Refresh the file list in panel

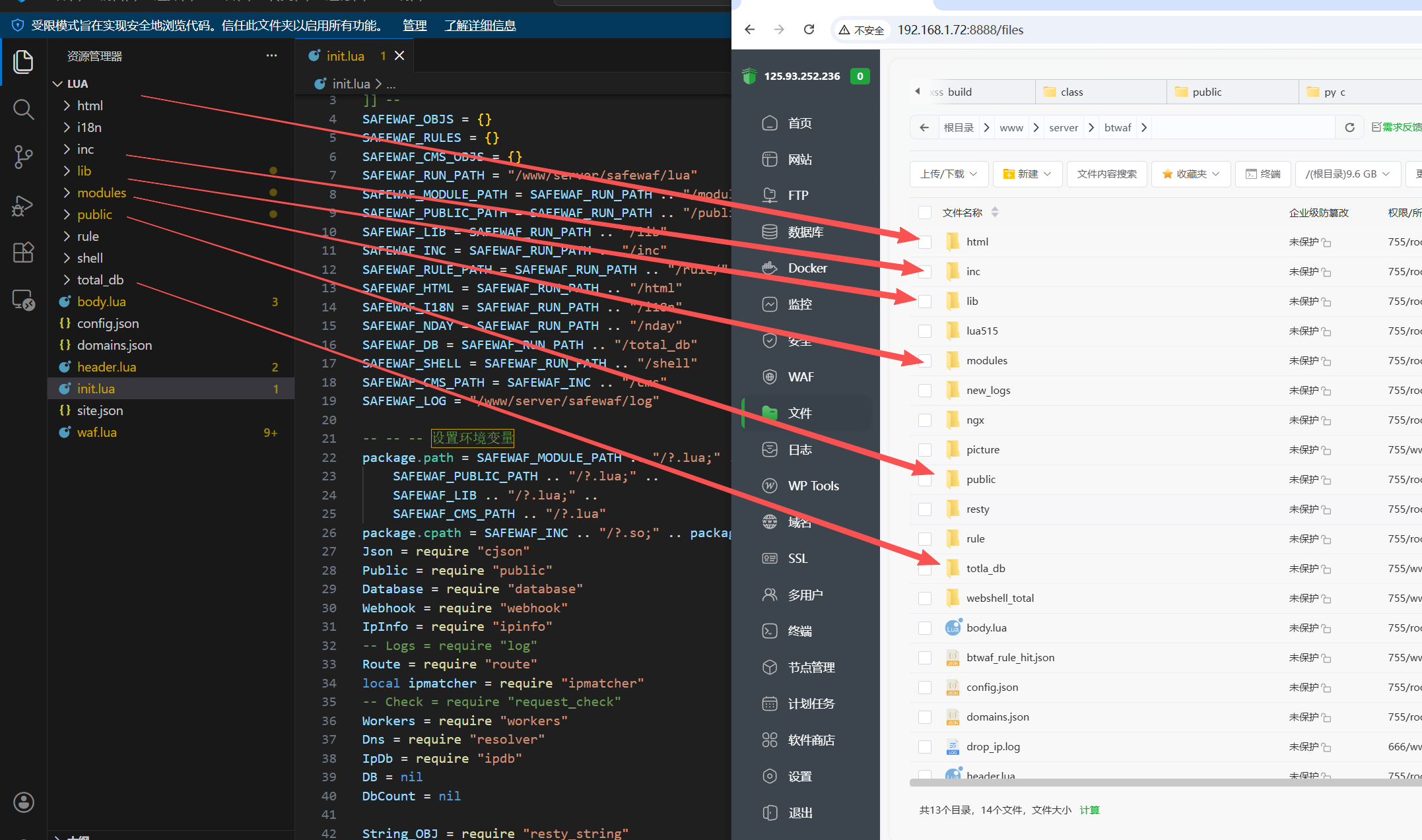coord(1349,127)
